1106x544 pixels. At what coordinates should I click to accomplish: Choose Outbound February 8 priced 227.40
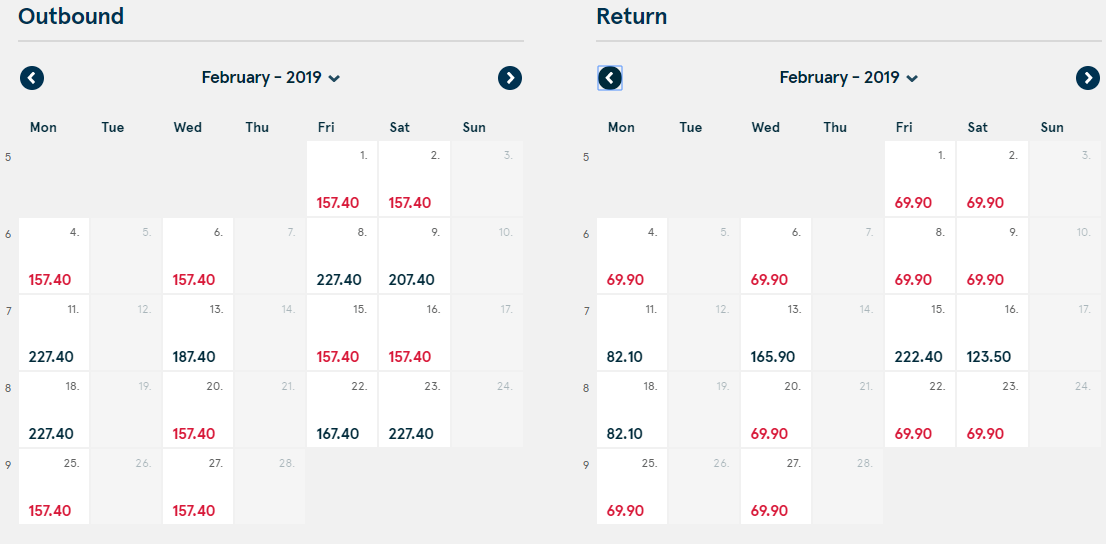click(x=342, y=256)
